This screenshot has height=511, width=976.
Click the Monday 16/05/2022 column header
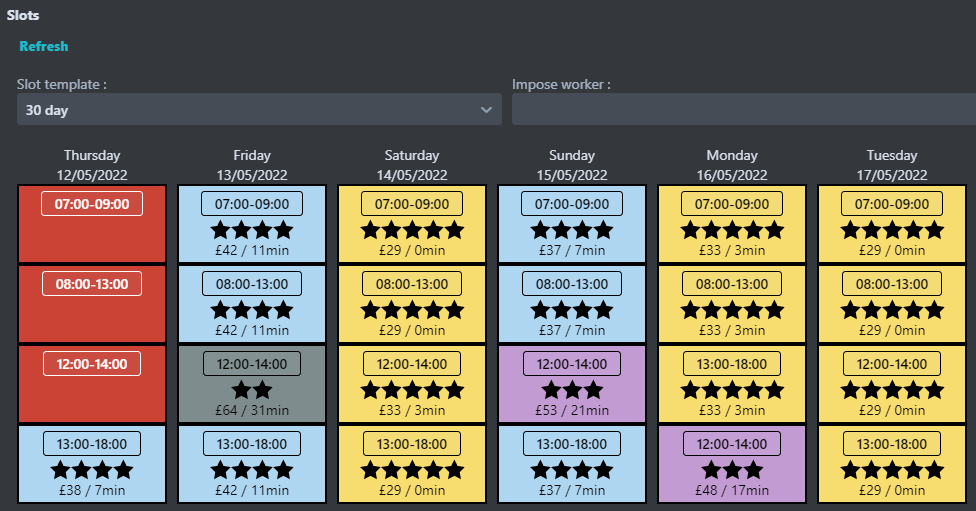(x=732, y=165)
